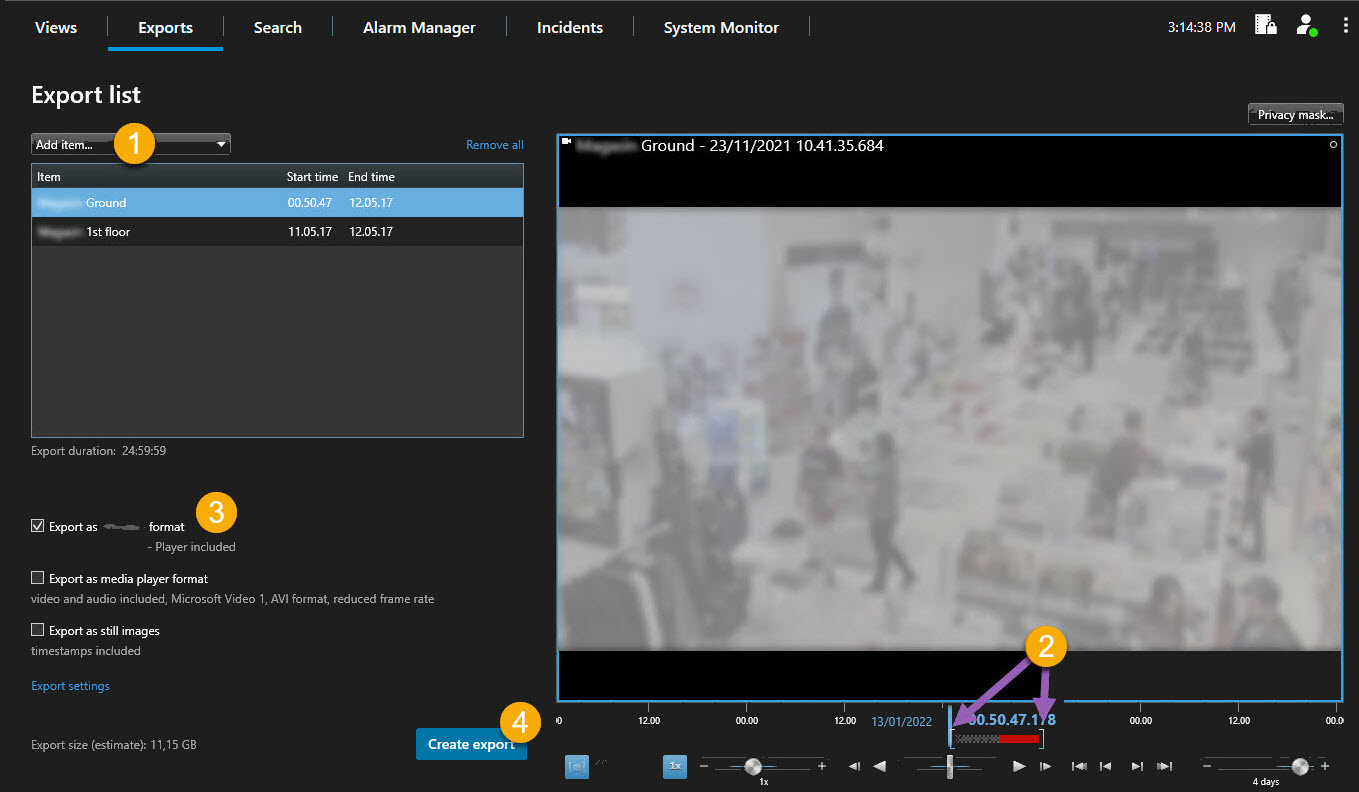Click the camera icon in the video title bar

pos(566,143)
